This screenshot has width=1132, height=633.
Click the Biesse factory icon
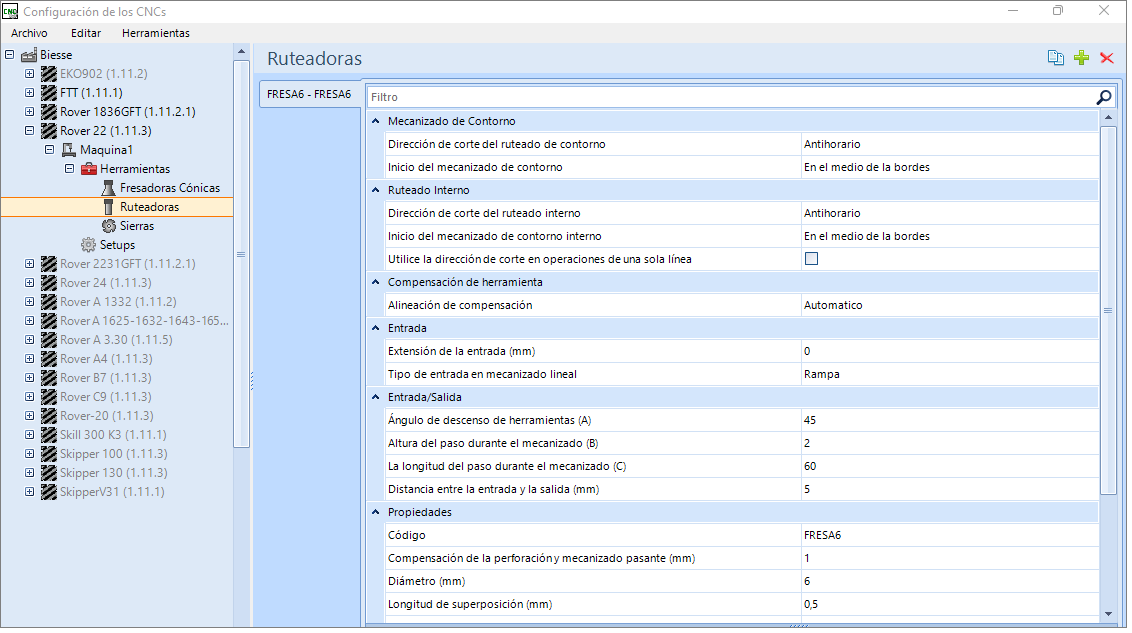[29, 55]
